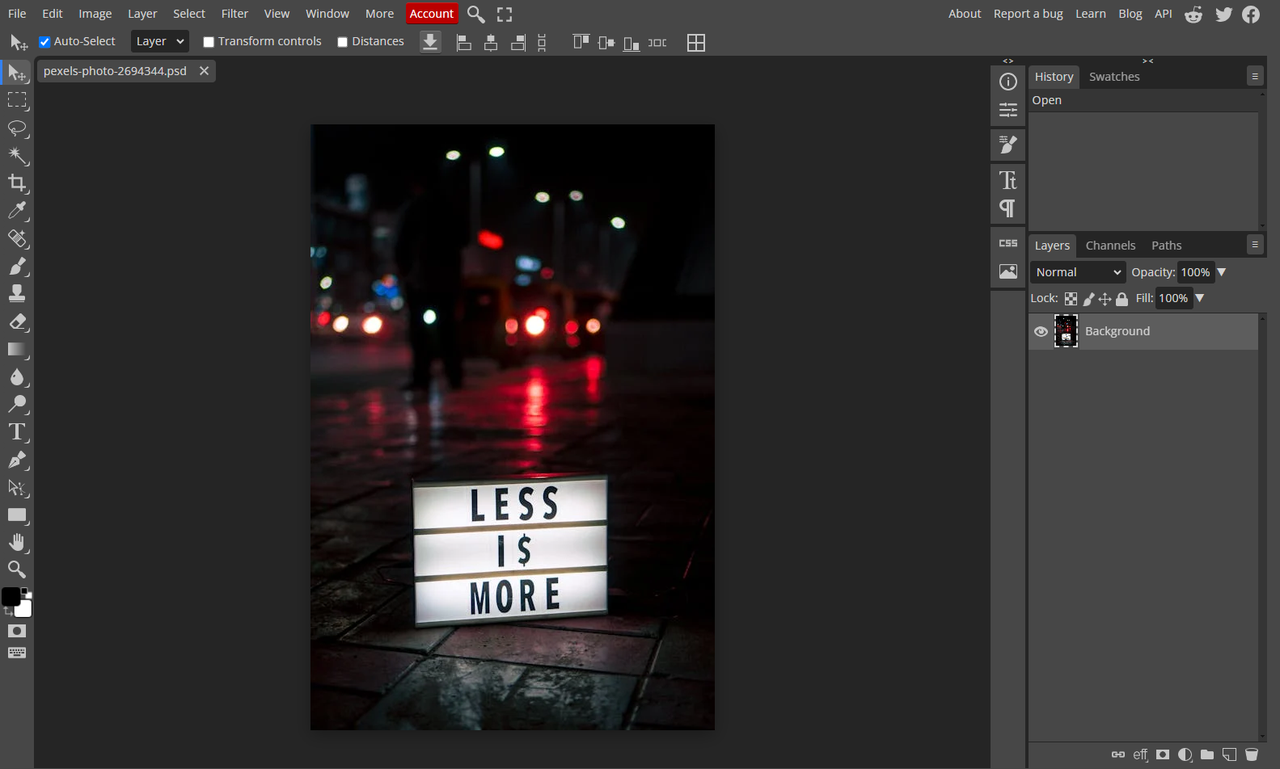Open the Filter menu
Image resolution: width=1280 pixels, height=769 pixels.
click(234, 13)
